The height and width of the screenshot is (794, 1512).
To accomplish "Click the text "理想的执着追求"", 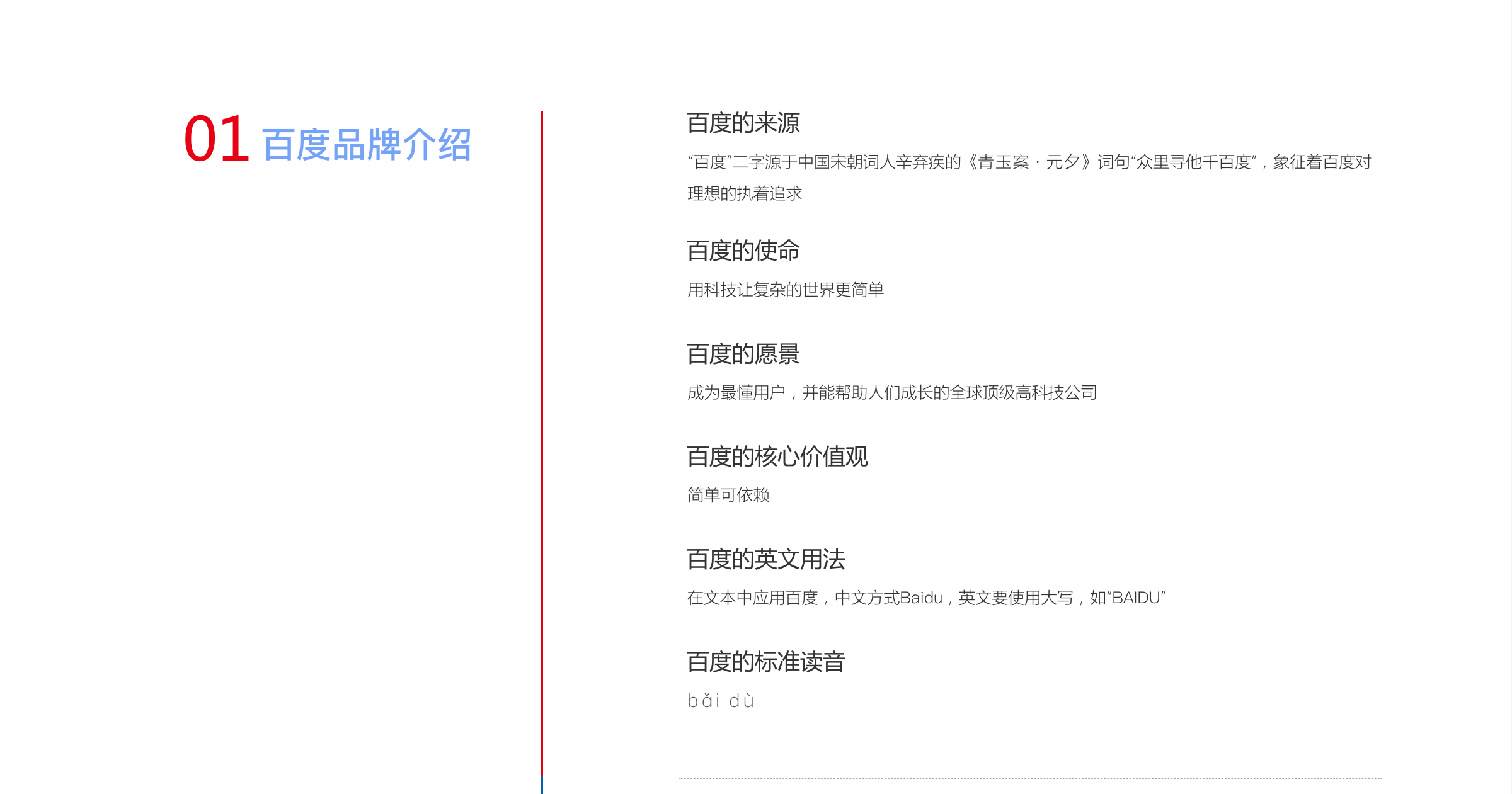I will point(745,193).
